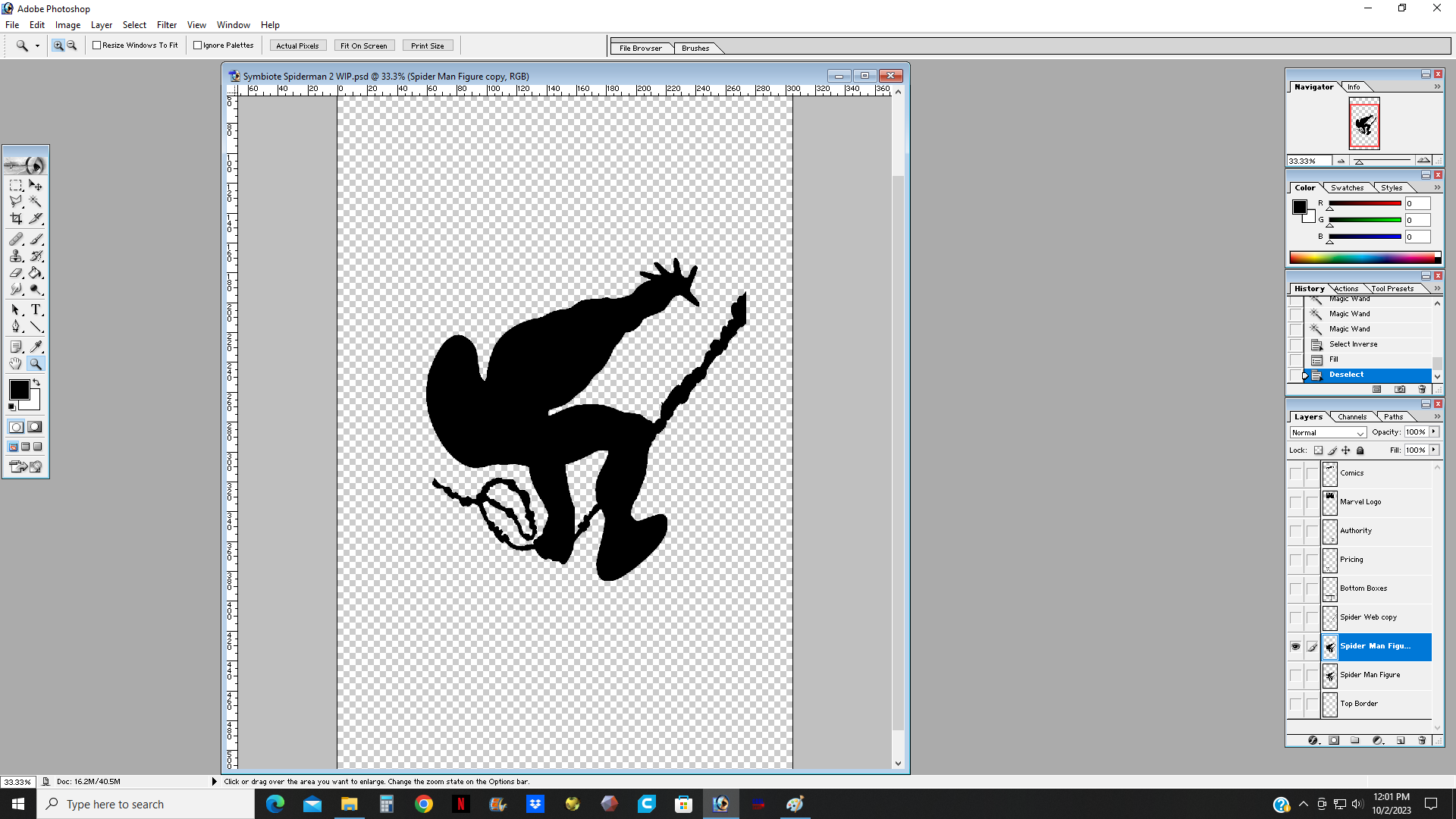
Task: Click the Actual Pixels button
Action: (x=297, y=45)
